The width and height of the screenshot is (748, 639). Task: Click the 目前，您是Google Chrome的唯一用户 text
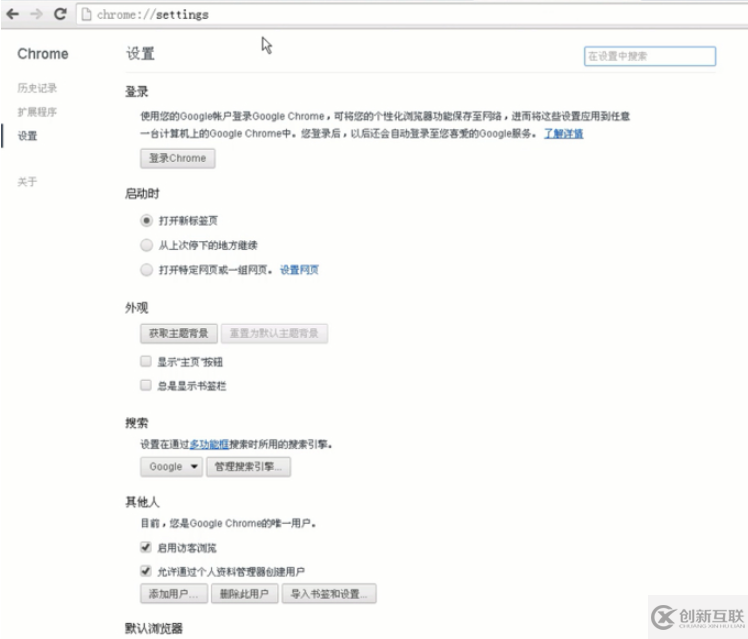tap(228, 524)
